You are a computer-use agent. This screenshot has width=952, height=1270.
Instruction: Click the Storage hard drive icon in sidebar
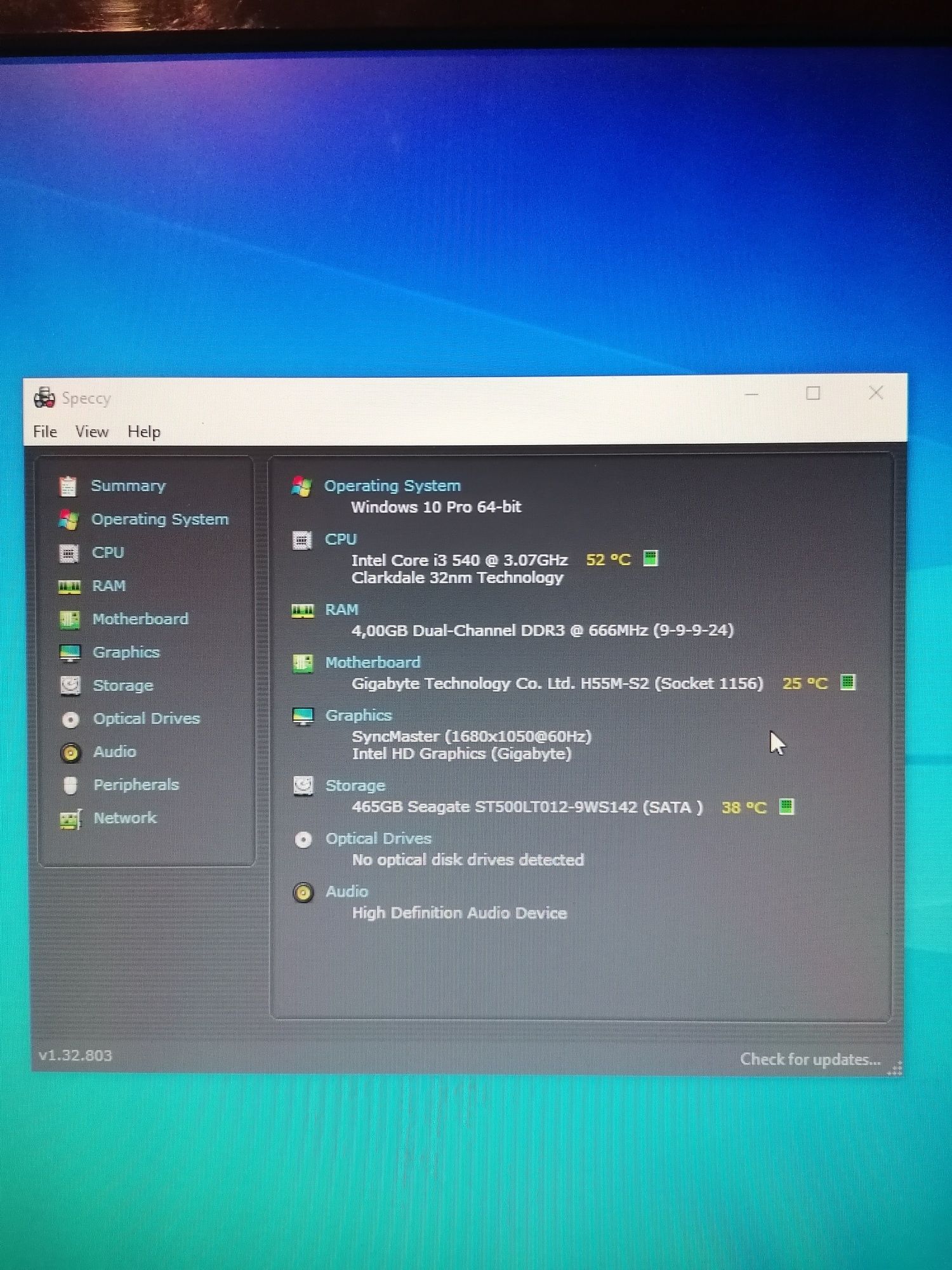(70, 686)
